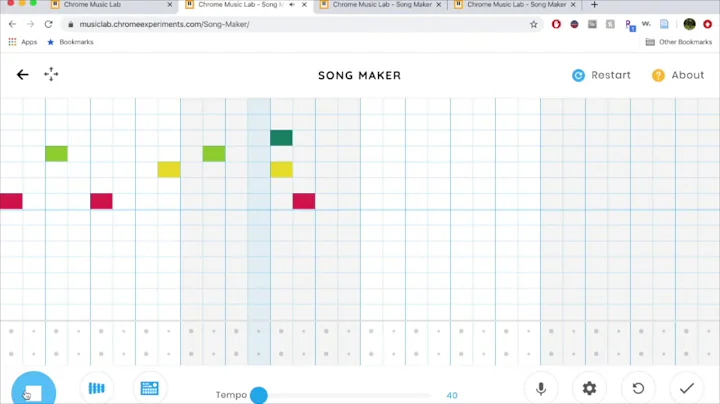Click the move/pan arrows icon

pyautogui.click(x=51, y=74)
